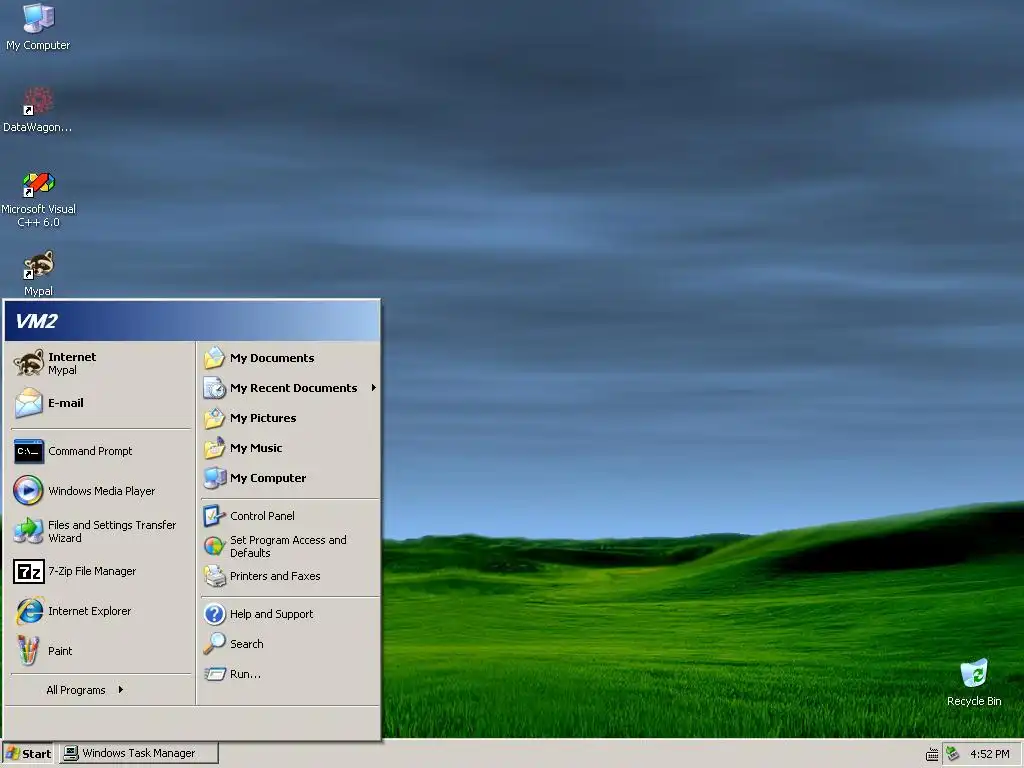Click the My Recent Documents icon
The height and width of the screenshot is (768, 1024).
(x=214, y=388)
